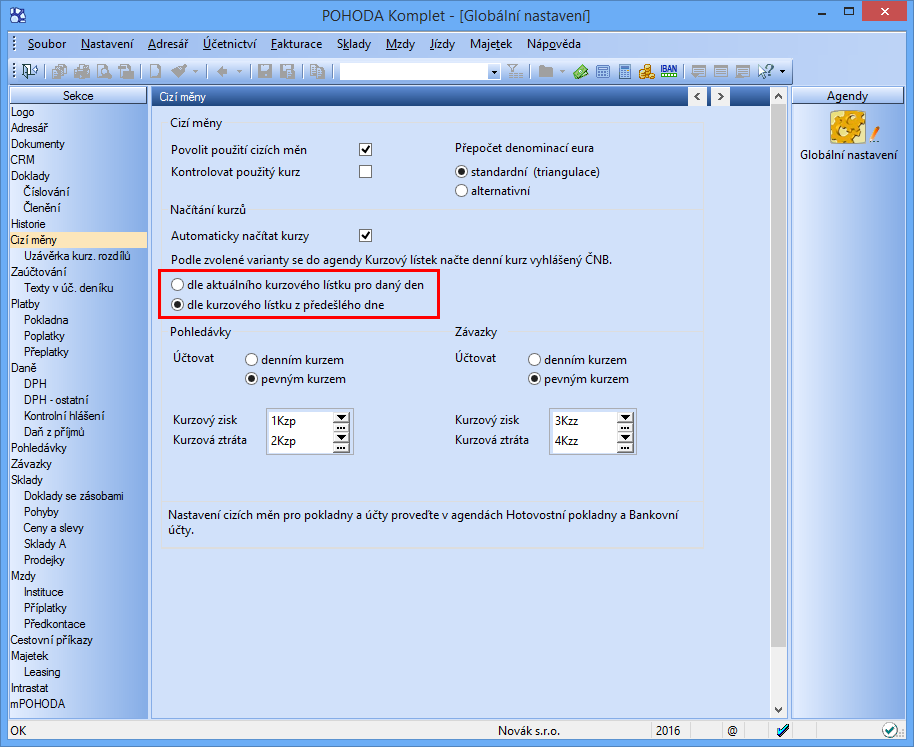Click the Agendy panel header
Screen dimensions: 914x747
pyautogui.click(x=847, y=96)
